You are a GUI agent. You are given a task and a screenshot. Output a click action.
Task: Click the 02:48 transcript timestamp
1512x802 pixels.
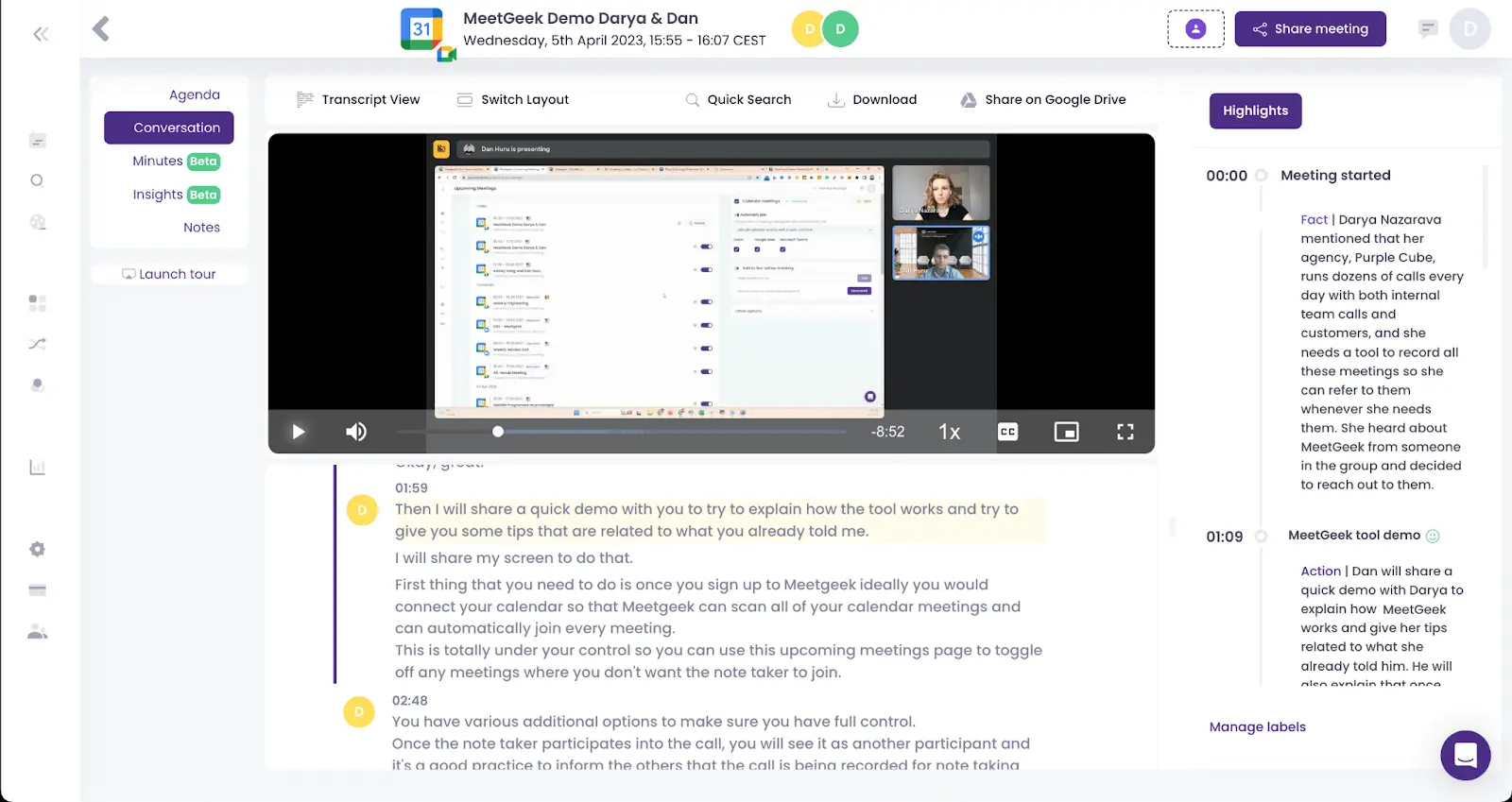click(410, 701)
